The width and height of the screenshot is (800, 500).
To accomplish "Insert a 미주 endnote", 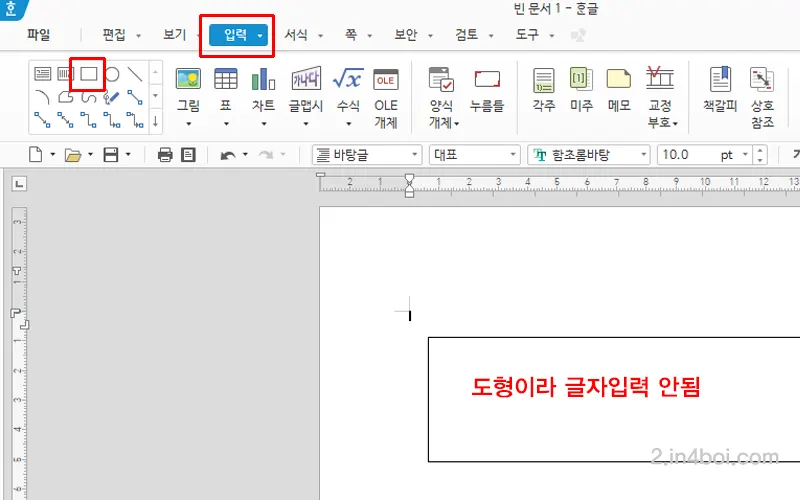I will [581, 90].
